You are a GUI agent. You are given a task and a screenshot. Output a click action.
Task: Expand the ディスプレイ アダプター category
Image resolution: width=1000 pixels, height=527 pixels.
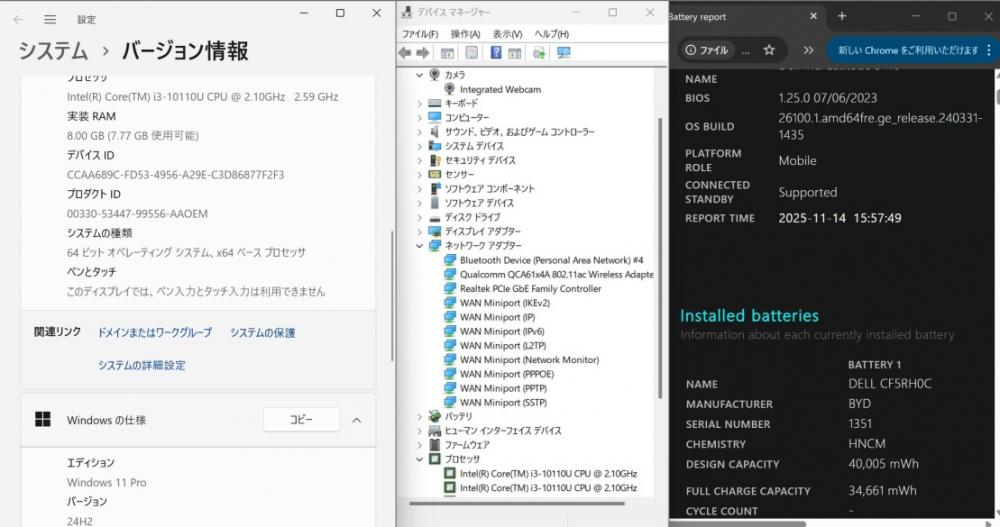[419, 232]
